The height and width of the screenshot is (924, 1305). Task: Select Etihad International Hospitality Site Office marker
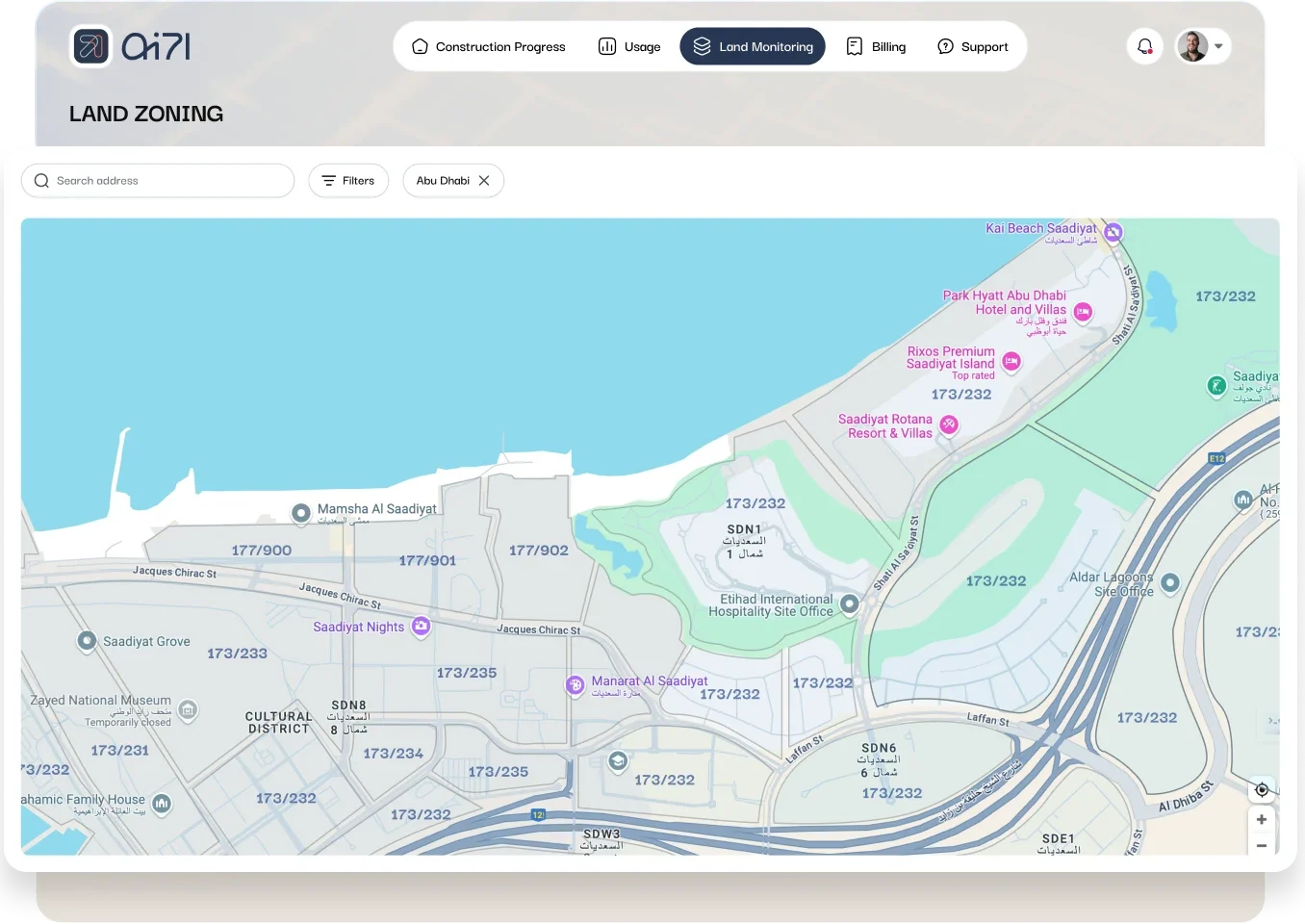click(x=849, y=603)
